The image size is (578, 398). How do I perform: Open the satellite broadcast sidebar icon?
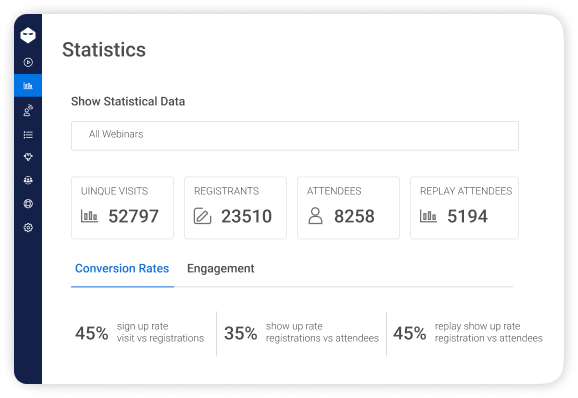28,110
